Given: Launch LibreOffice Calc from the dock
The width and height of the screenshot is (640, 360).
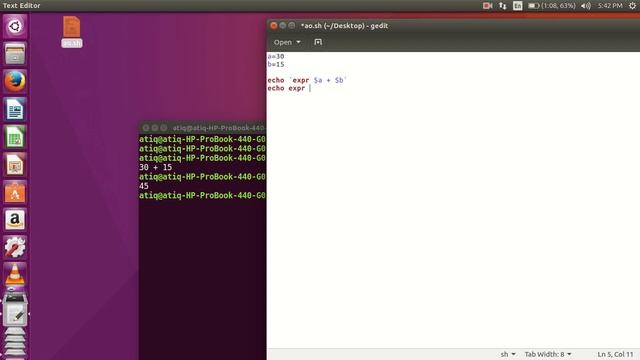Looking at the screenshot, I should pyautogui.click(x=15, y=137).
